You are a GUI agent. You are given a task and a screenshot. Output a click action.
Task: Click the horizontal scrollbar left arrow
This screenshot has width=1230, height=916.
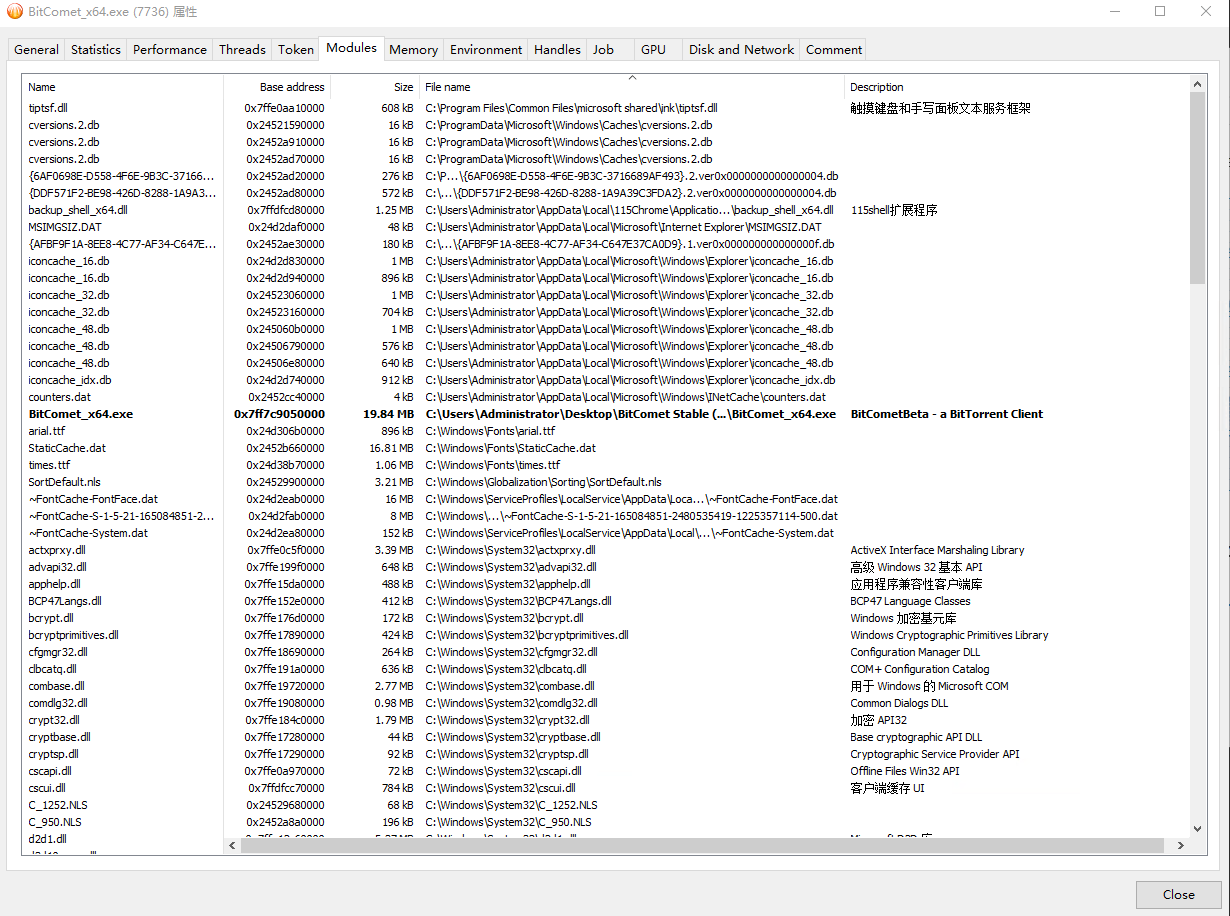[233, 846]
